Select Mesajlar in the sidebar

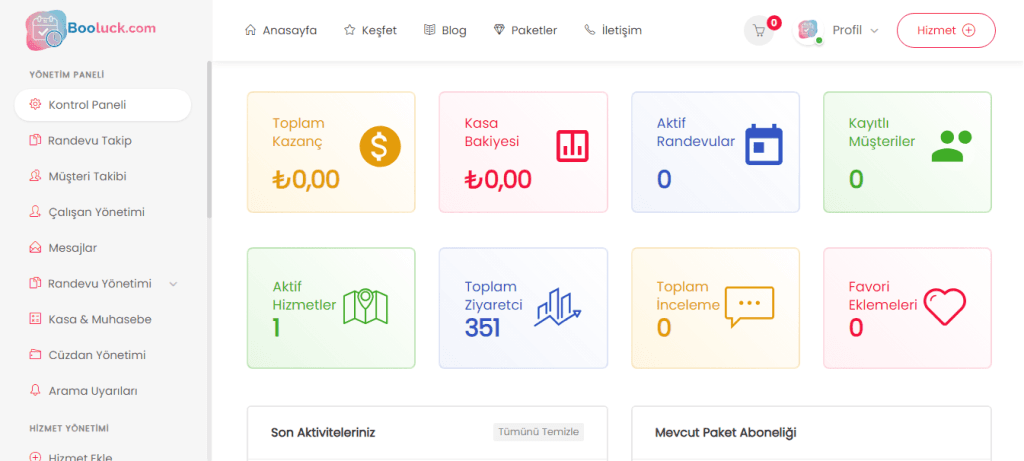click(x=72, y=248)
